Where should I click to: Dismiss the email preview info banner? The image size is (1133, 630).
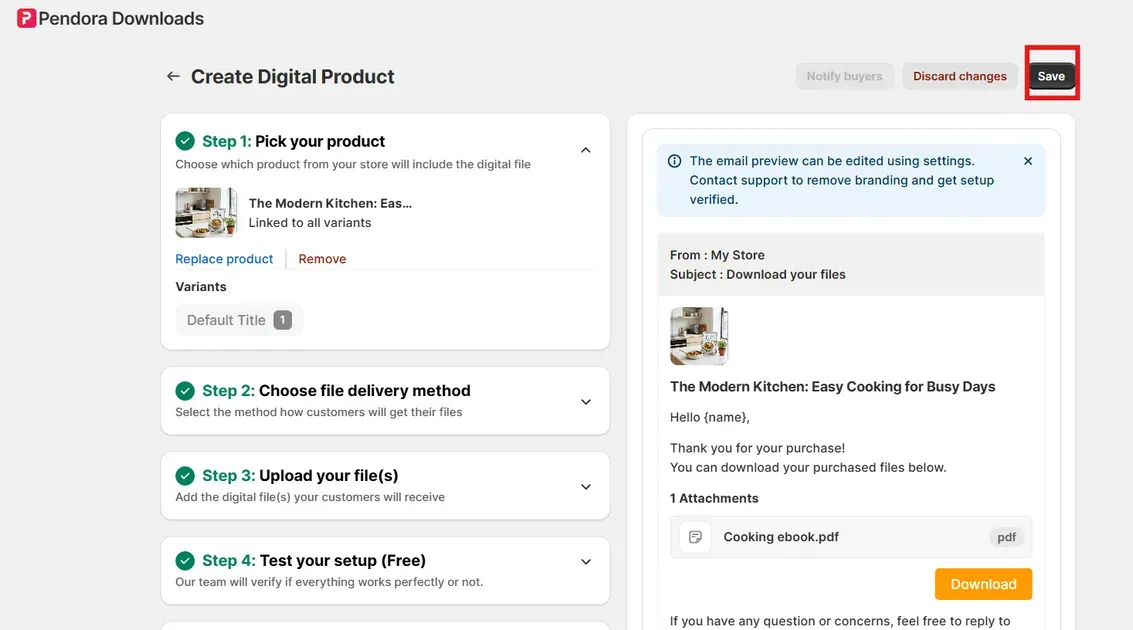click(x=1028, y=161)
